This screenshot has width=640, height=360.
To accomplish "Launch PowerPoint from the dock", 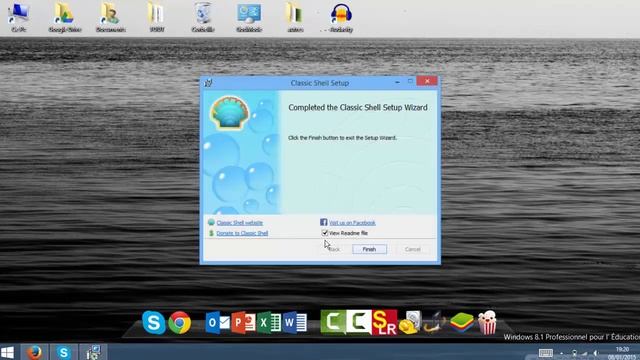I will [x=243, y=323].
